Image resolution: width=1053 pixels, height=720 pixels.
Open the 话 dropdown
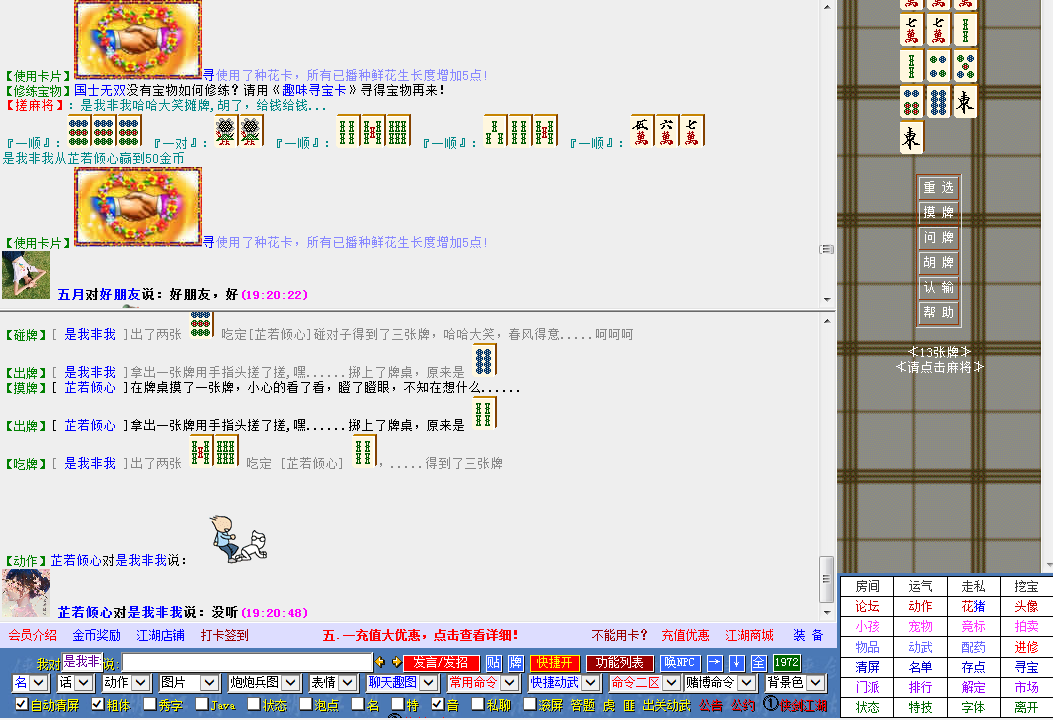[x=75, y=683]
